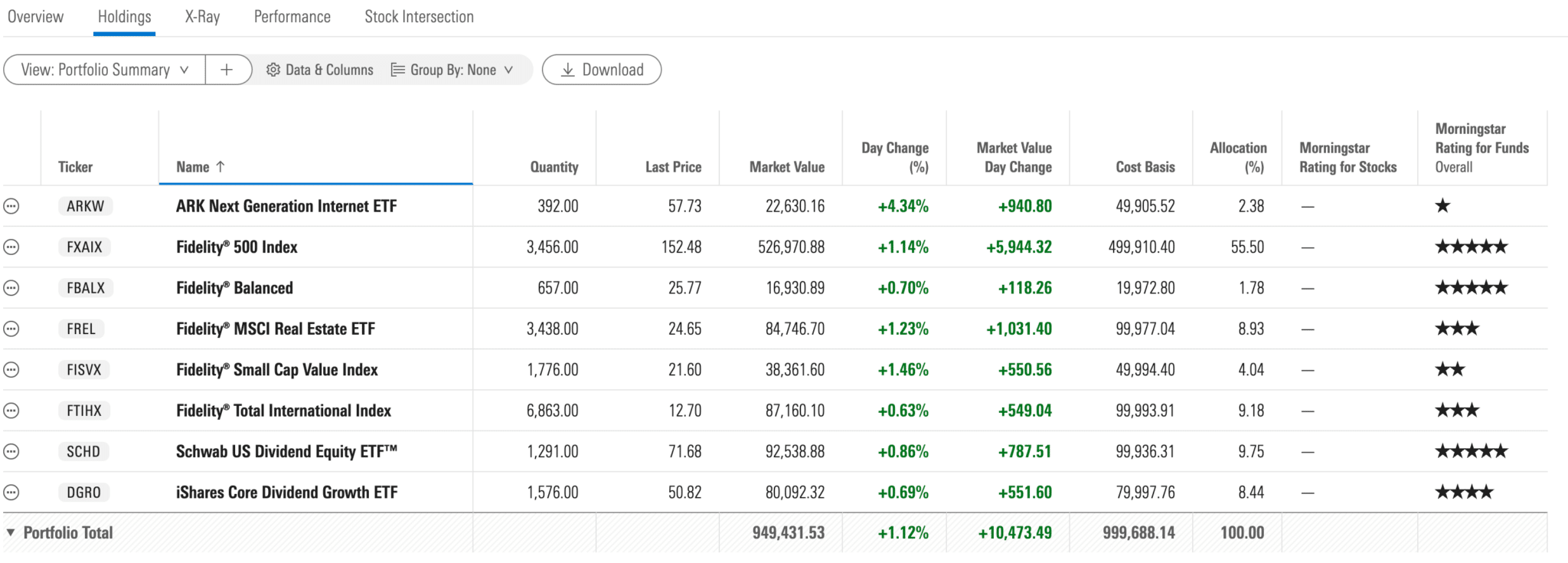Sort by Market Value column header
This screenshot has height=563, width=1568.
[x=787, y=167]
